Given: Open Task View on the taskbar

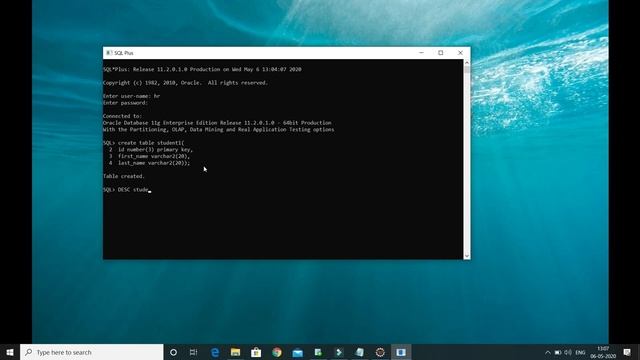Looking at the screenshot, I should (x=193, y=352).
